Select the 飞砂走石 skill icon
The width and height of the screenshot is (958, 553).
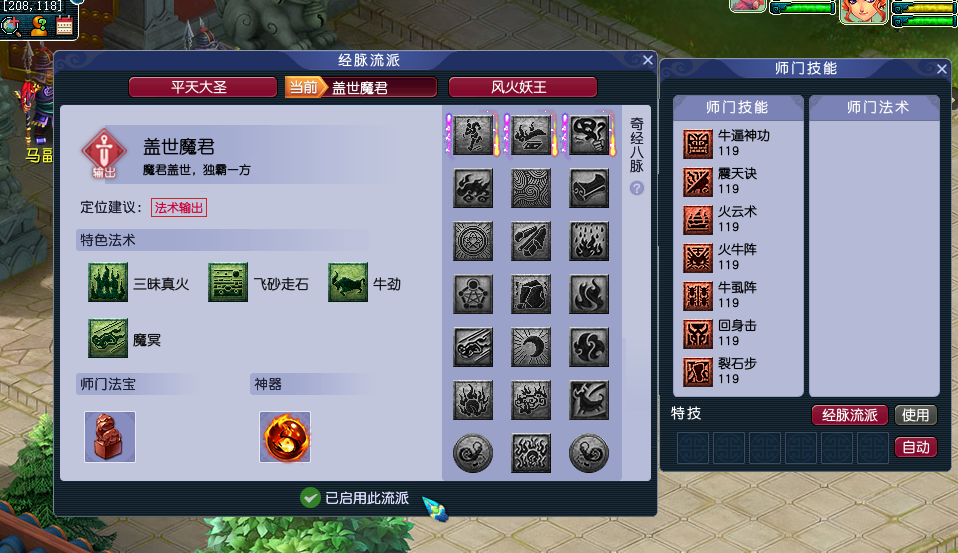228,282
